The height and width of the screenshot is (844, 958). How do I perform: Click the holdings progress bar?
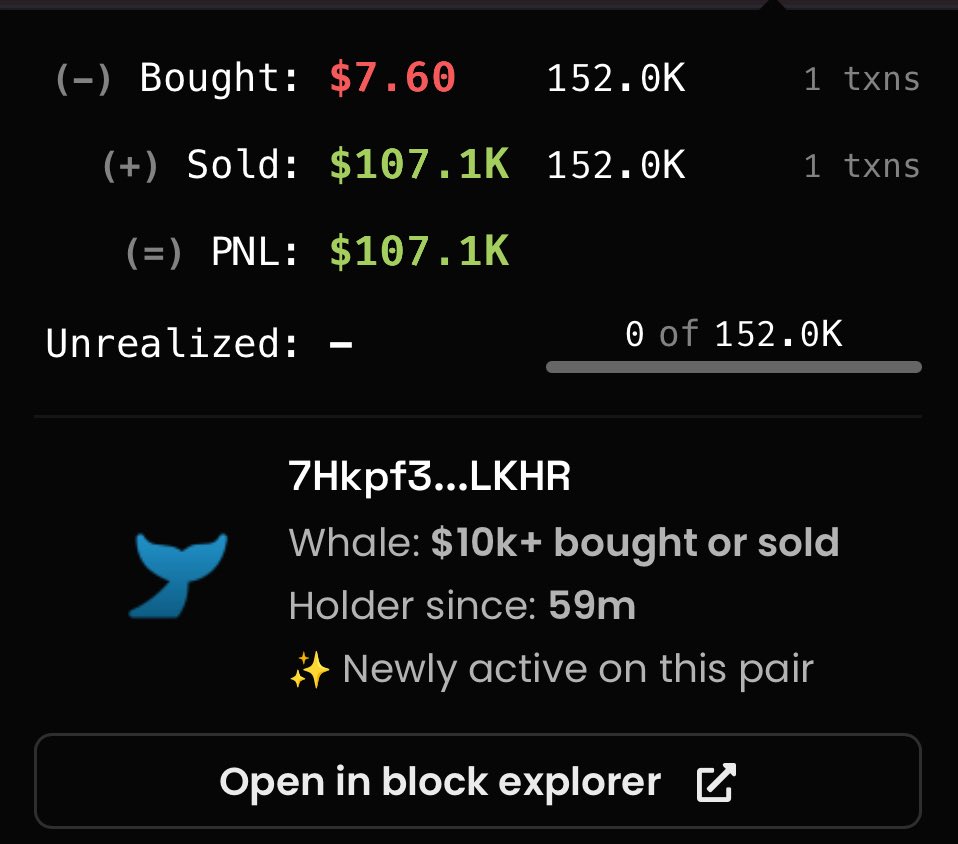[x=733, y=367]
